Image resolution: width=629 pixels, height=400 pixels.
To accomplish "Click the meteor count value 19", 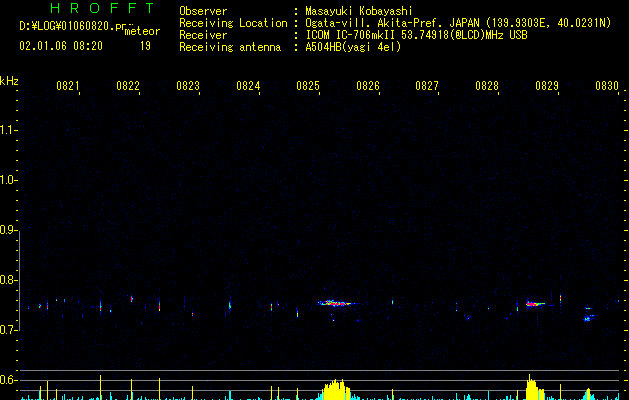I will point(145,46).
